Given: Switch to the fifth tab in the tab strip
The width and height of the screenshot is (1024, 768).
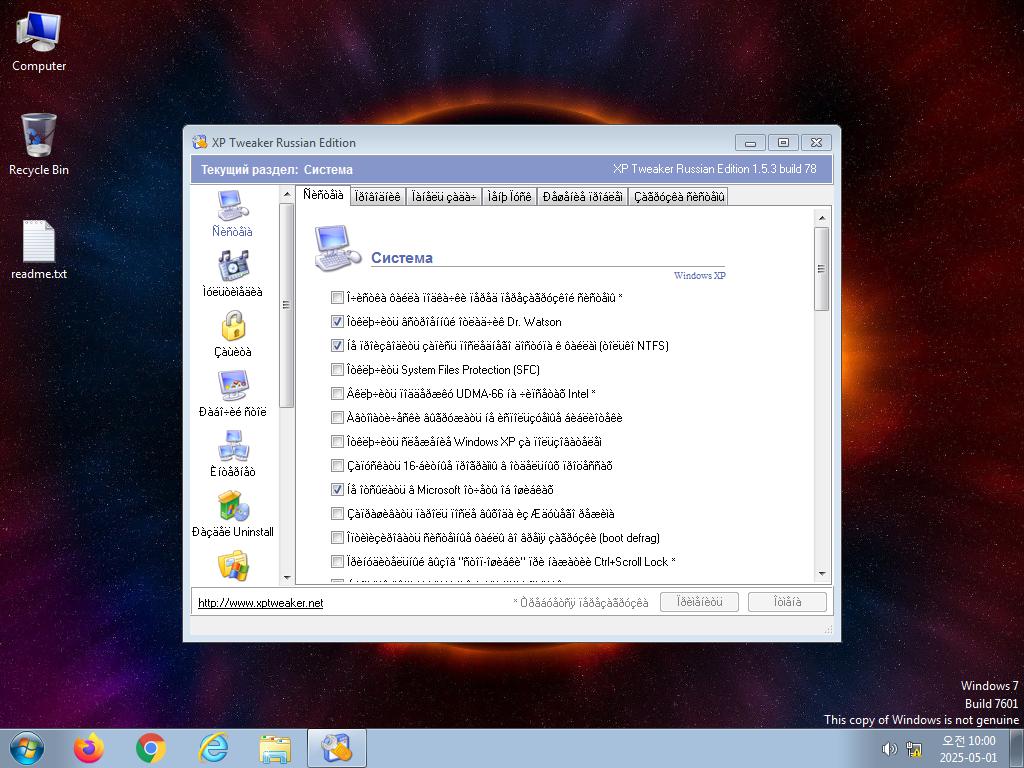Looking at the screenshot, I should pyautogui.click(x=583, y=197).
